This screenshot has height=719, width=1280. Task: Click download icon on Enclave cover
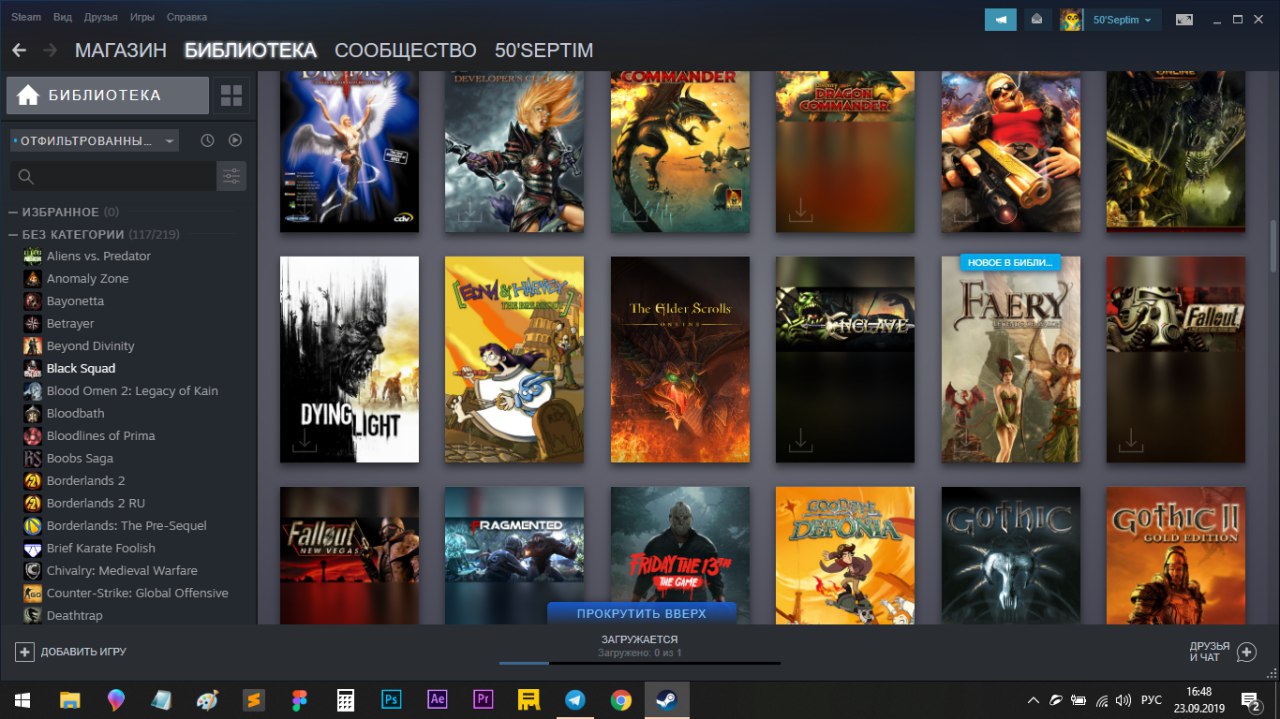click(x=800, y=440)
